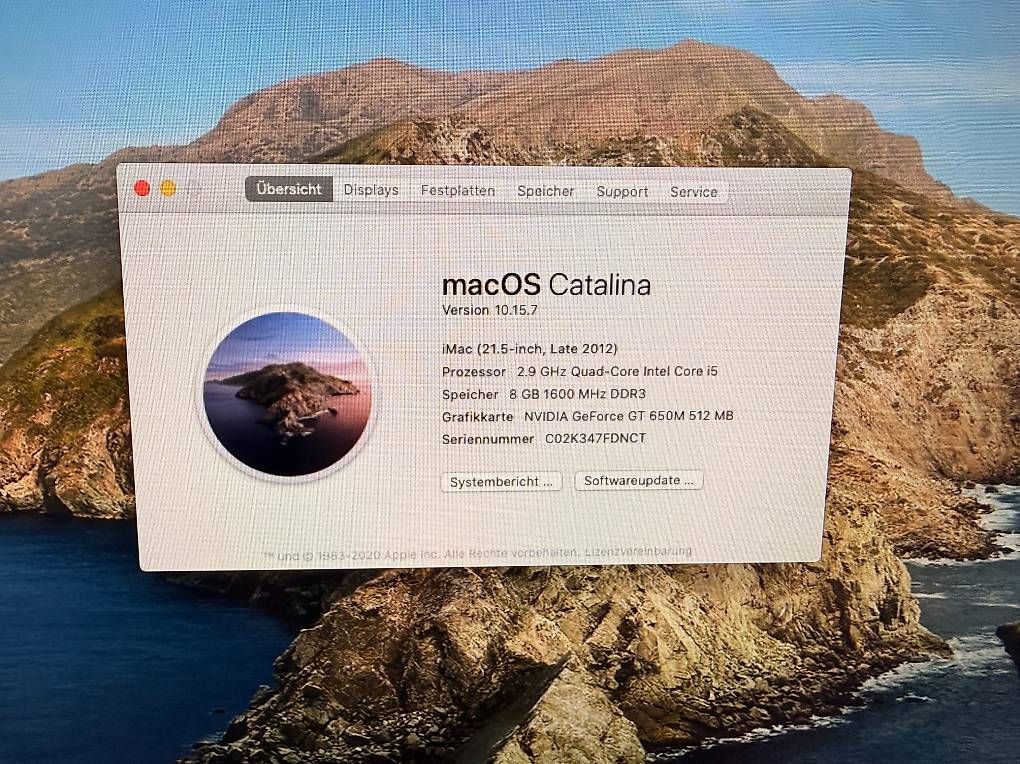Open the Lizenzvereinbarung link
The height and width of the screenshot is (764, 1020).
638,552
